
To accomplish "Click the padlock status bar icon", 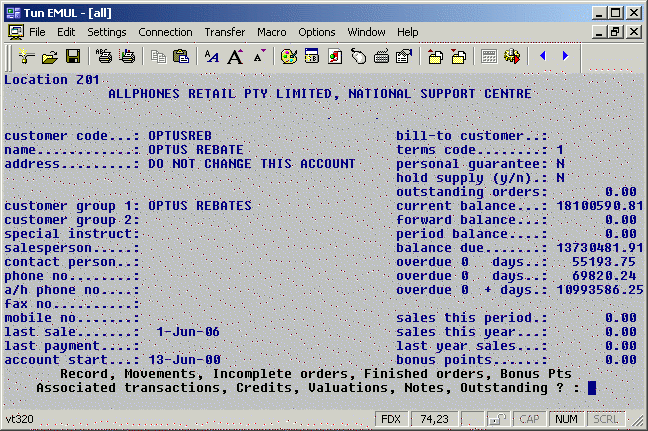I will tap(497, 419).
